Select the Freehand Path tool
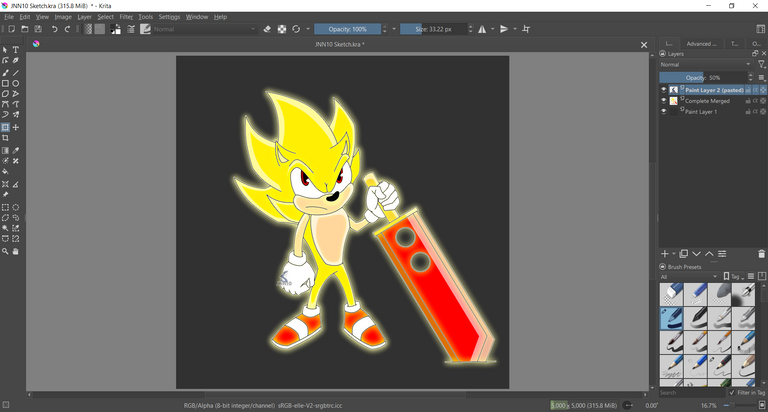Viewport: 768px width, 412px height. (x=16, y=104)
